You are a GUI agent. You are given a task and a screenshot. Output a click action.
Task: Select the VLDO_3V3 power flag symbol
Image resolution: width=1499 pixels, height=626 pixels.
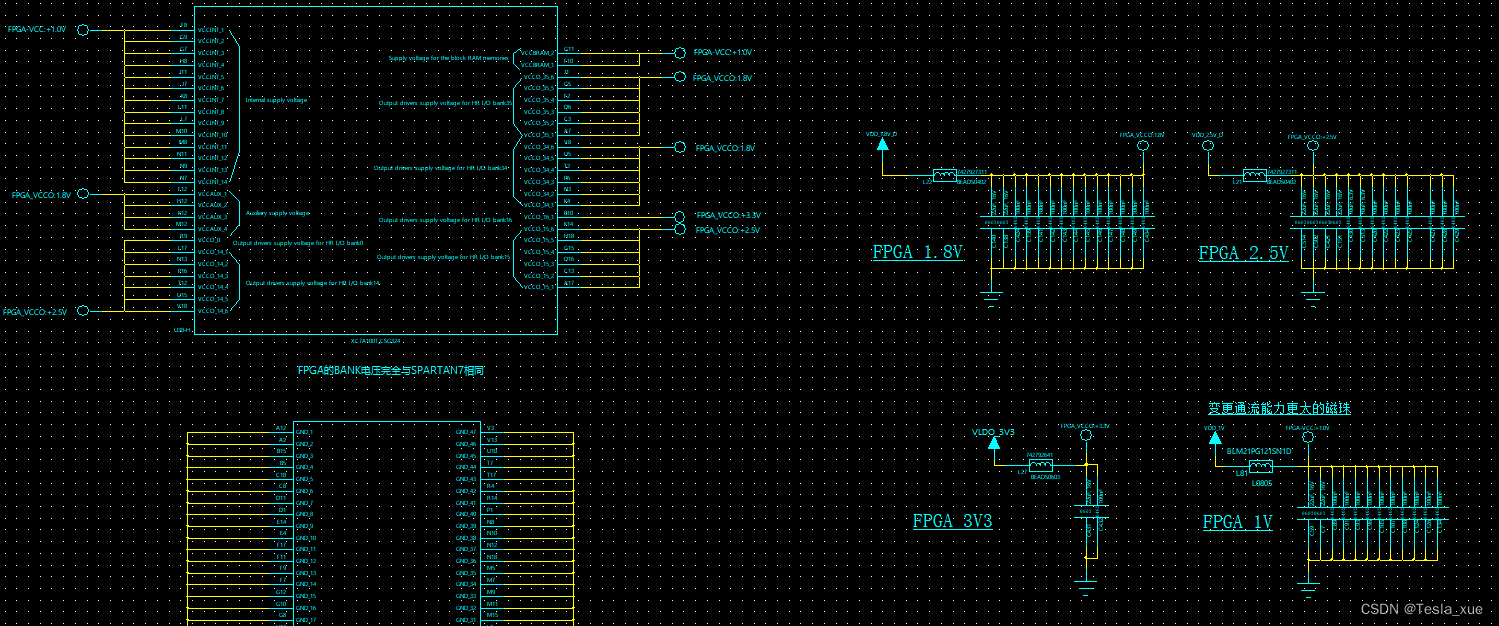point(994,444)
